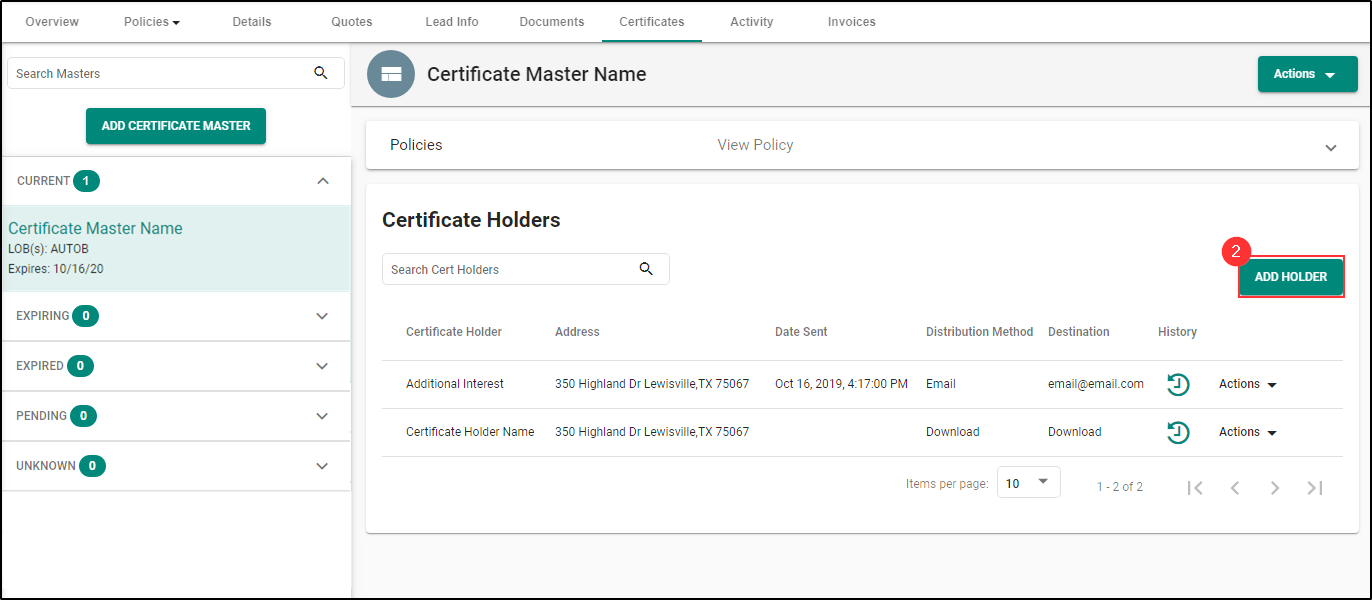The height and width of the screenshot is (600, 1372).
Task: Expand the PENDING section
Action: pos(322,416)
